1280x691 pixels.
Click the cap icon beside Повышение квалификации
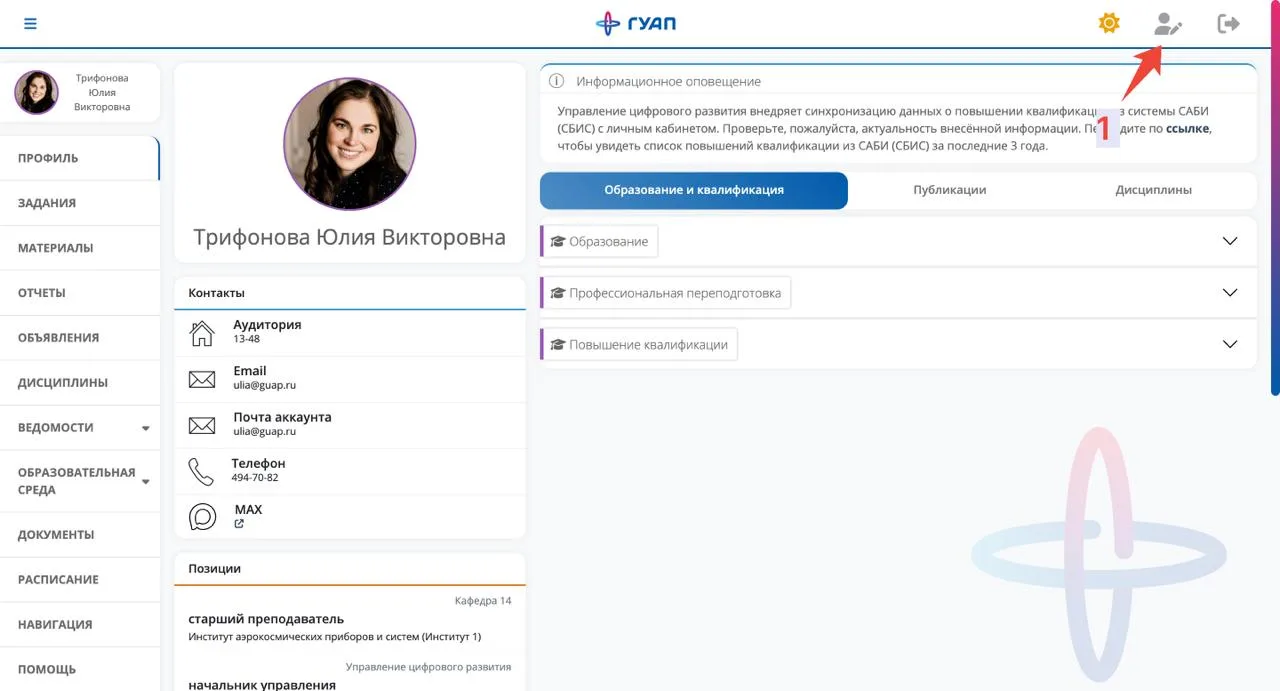click(x=558, y=344)
